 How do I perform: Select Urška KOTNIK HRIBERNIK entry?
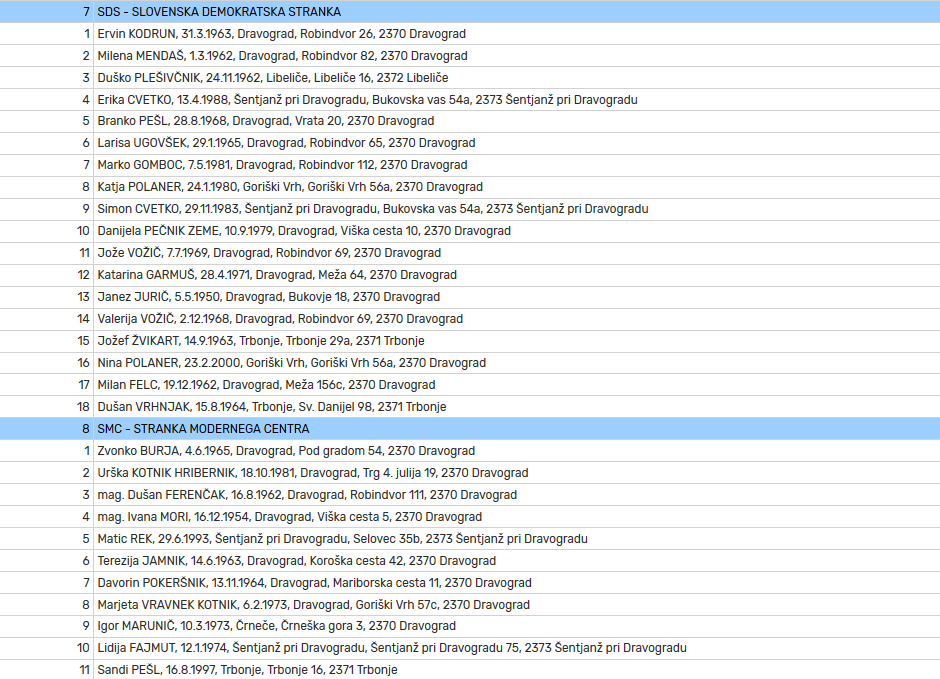470,473
